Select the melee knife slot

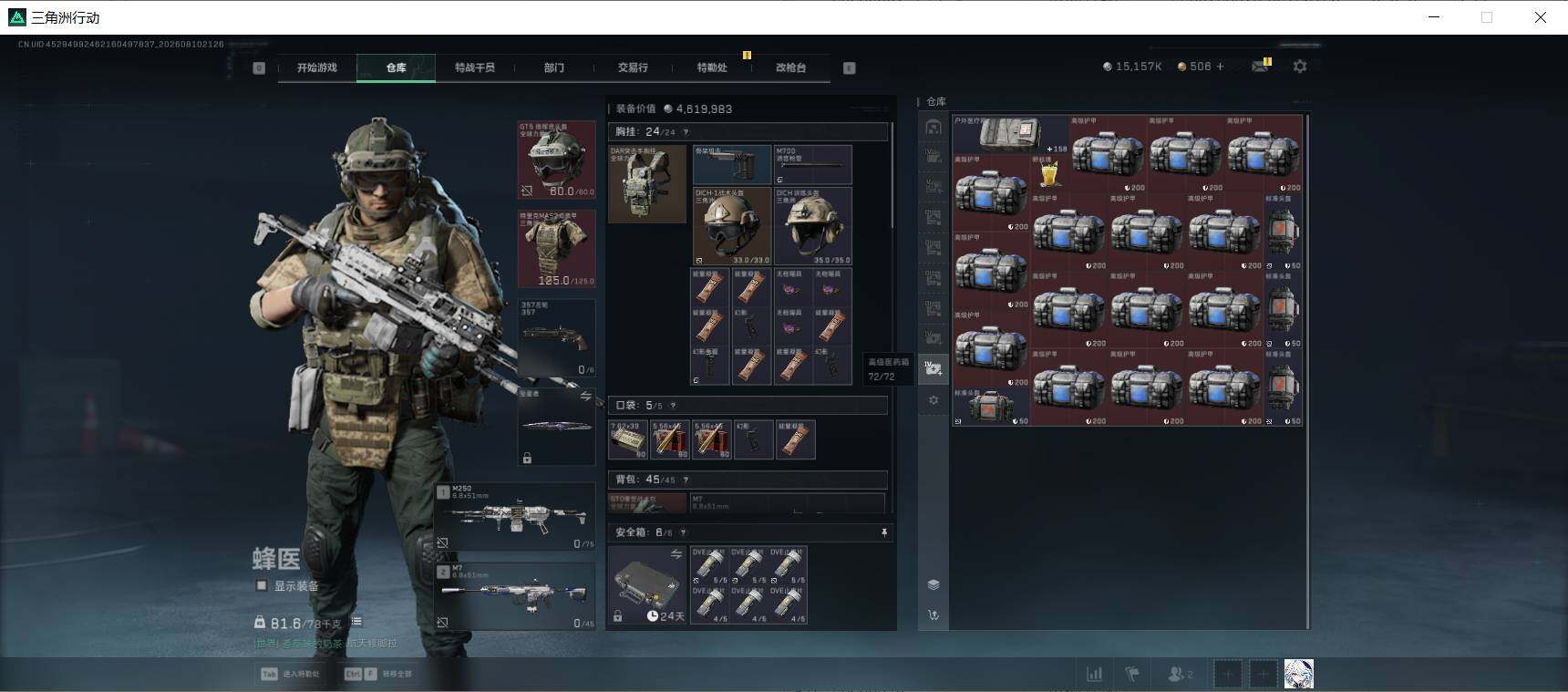click(557, 427)
